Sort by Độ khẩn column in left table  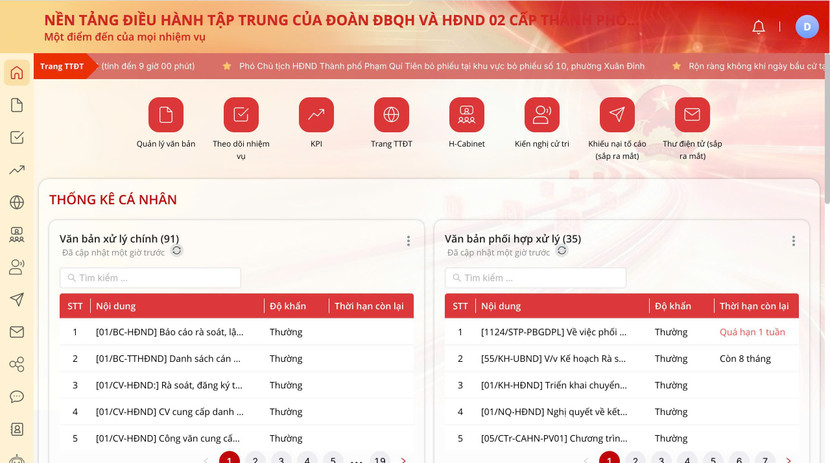(287, 306)
